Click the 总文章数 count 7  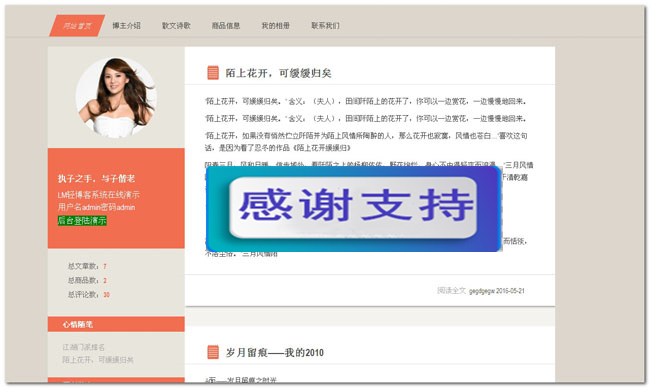(105, 266)
